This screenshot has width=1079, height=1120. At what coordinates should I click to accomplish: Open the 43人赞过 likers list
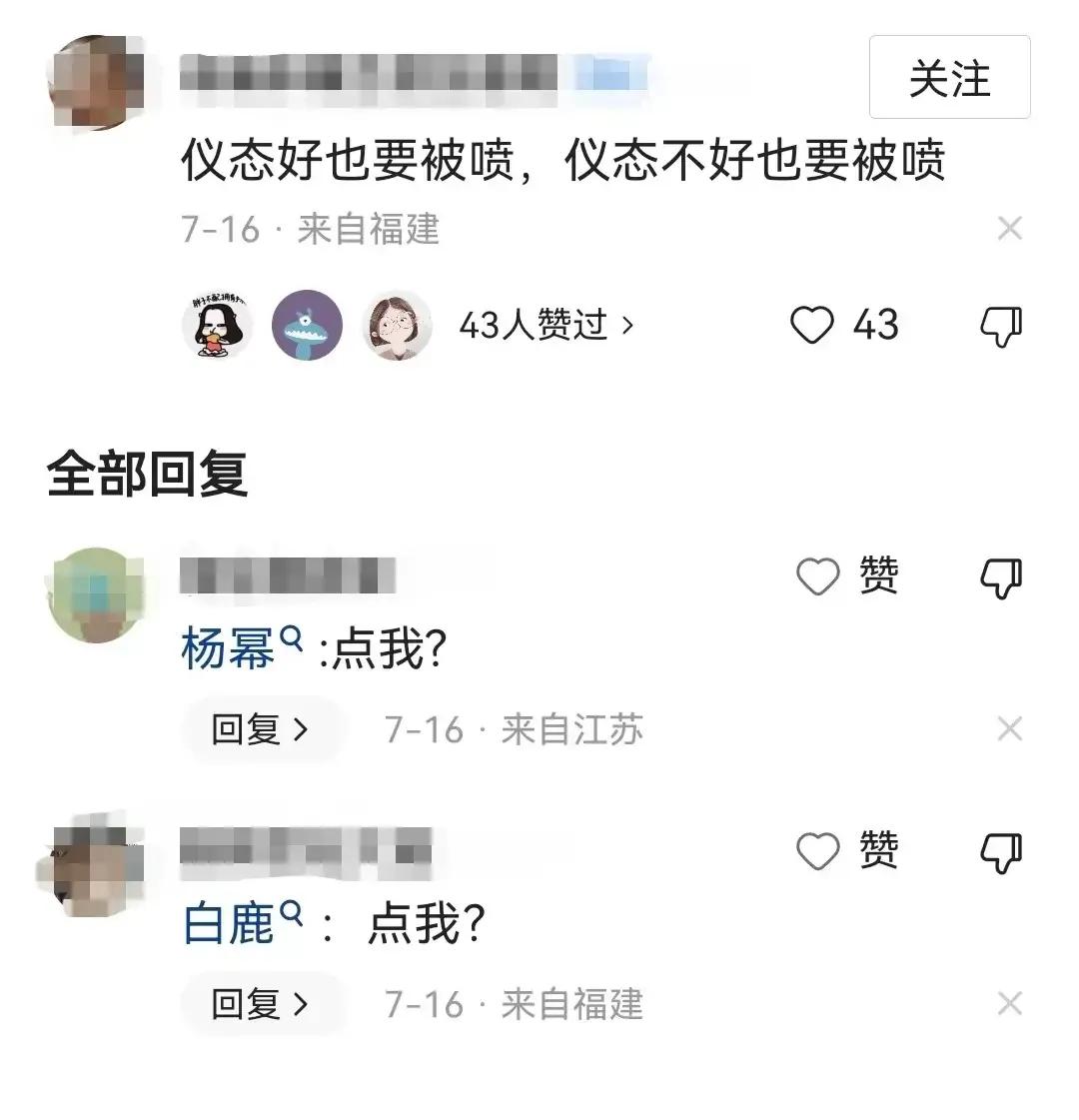[546, 326]
